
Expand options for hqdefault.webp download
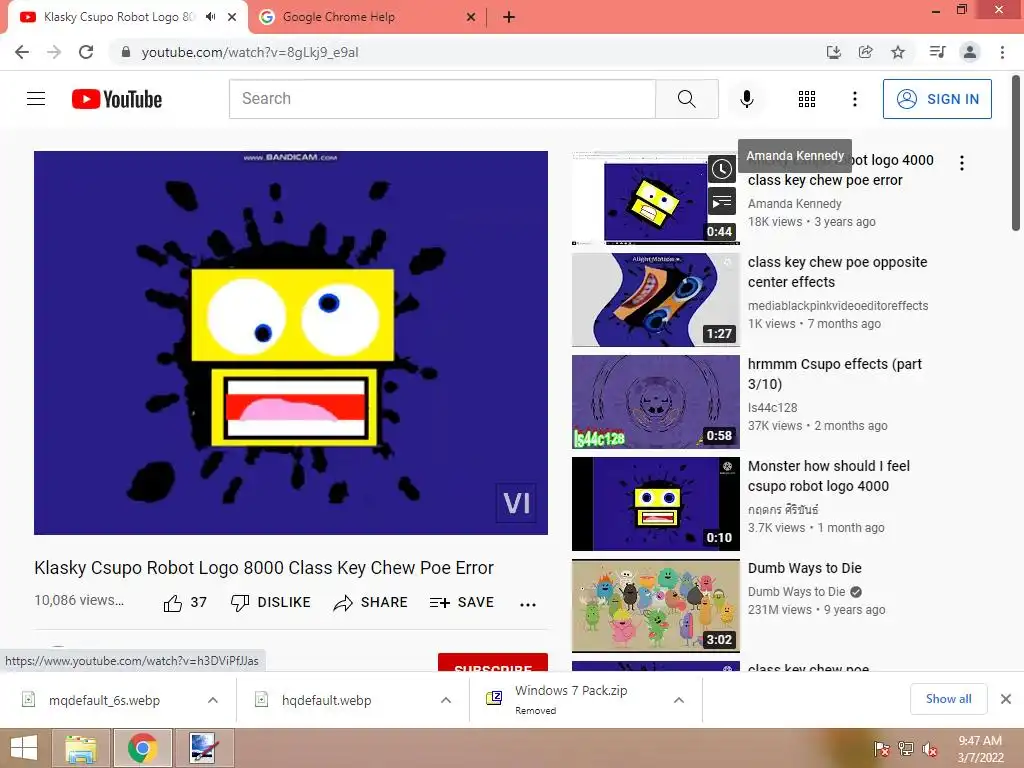446,700
